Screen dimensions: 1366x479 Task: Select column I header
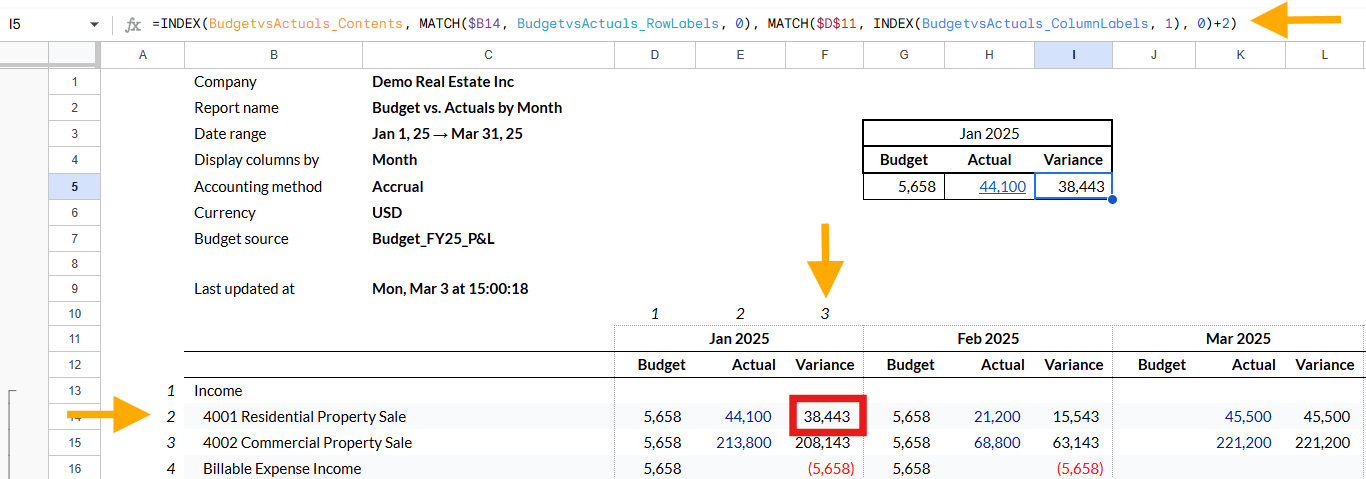pyautogui.click(x=1073, y=55)
